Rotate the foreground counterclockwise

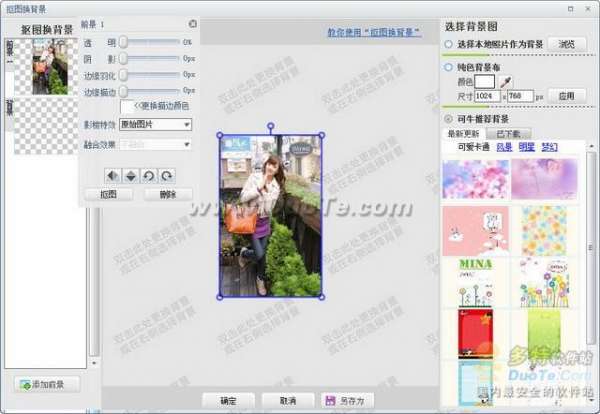[x=150, y=175]
